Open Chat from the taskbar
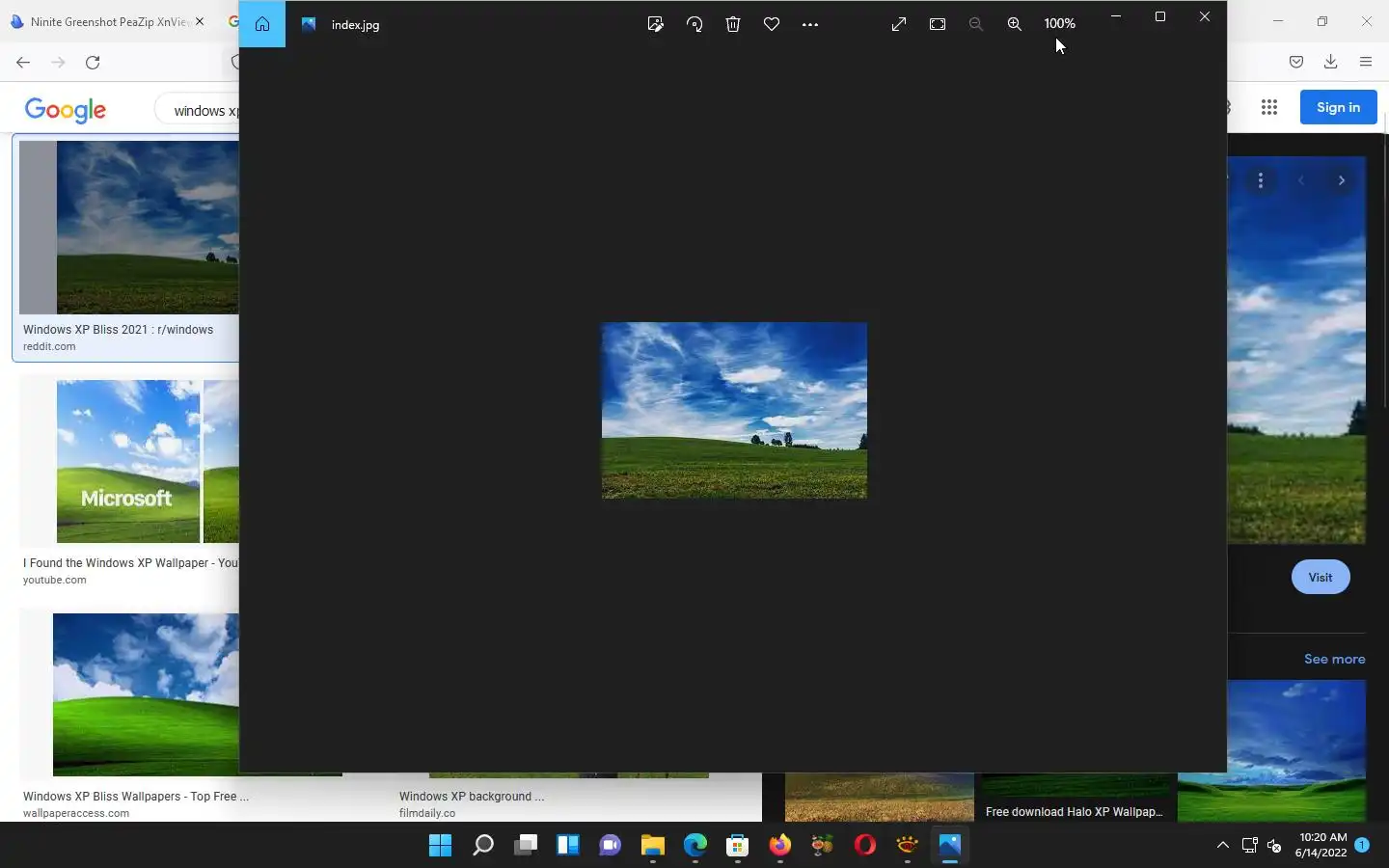Screen dimensions: 1389x868 [611, 846]
